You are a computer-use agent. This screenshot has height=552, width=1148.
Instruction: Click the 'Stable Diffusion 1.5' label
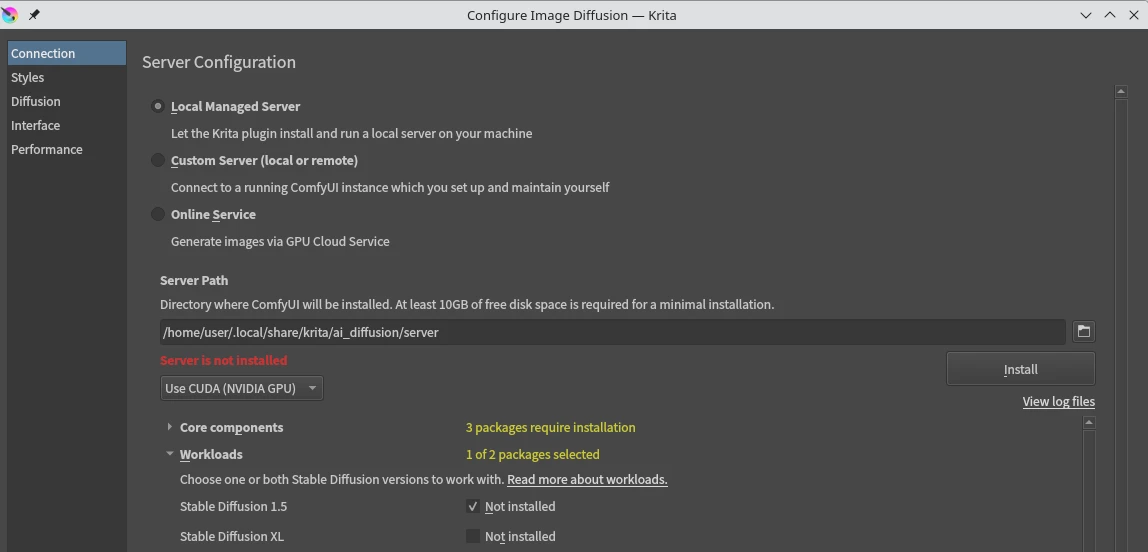coord(234,507)
